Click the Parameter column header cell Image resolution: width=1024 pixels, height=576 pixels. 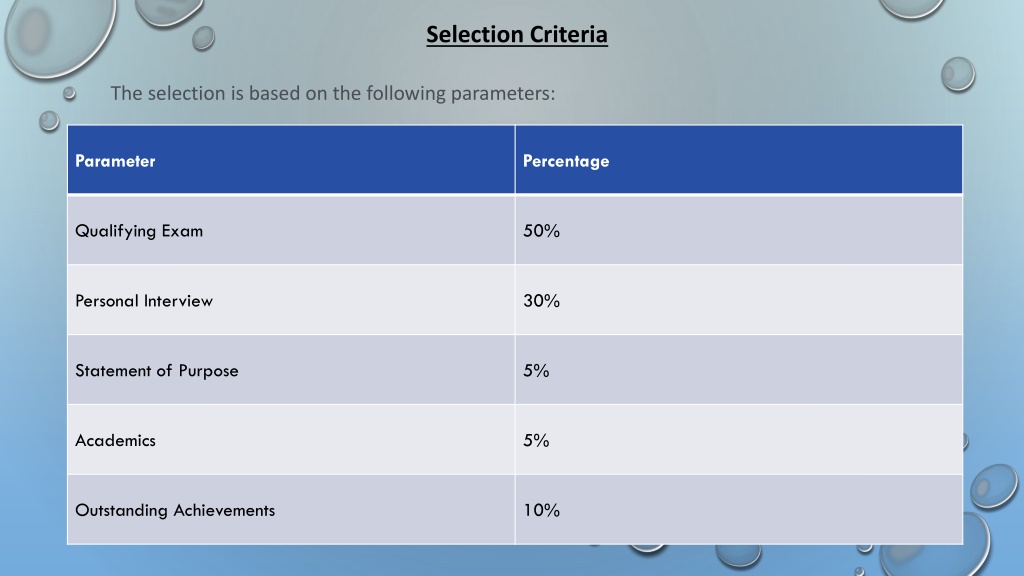tap(291, 160)
